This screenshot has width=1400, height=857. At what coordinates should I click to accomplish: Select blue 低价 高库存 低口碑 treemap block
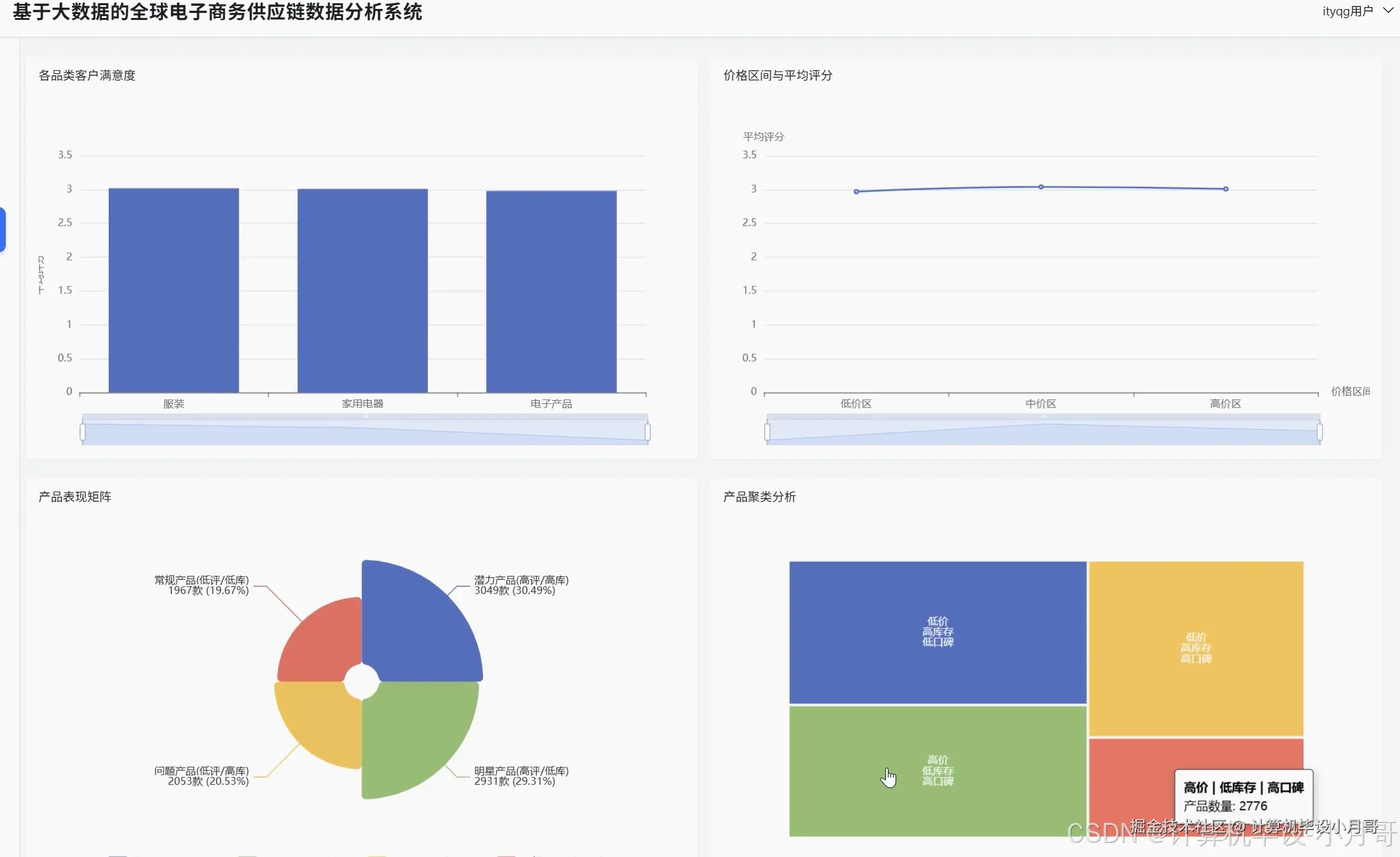click(x=937, y=632)
